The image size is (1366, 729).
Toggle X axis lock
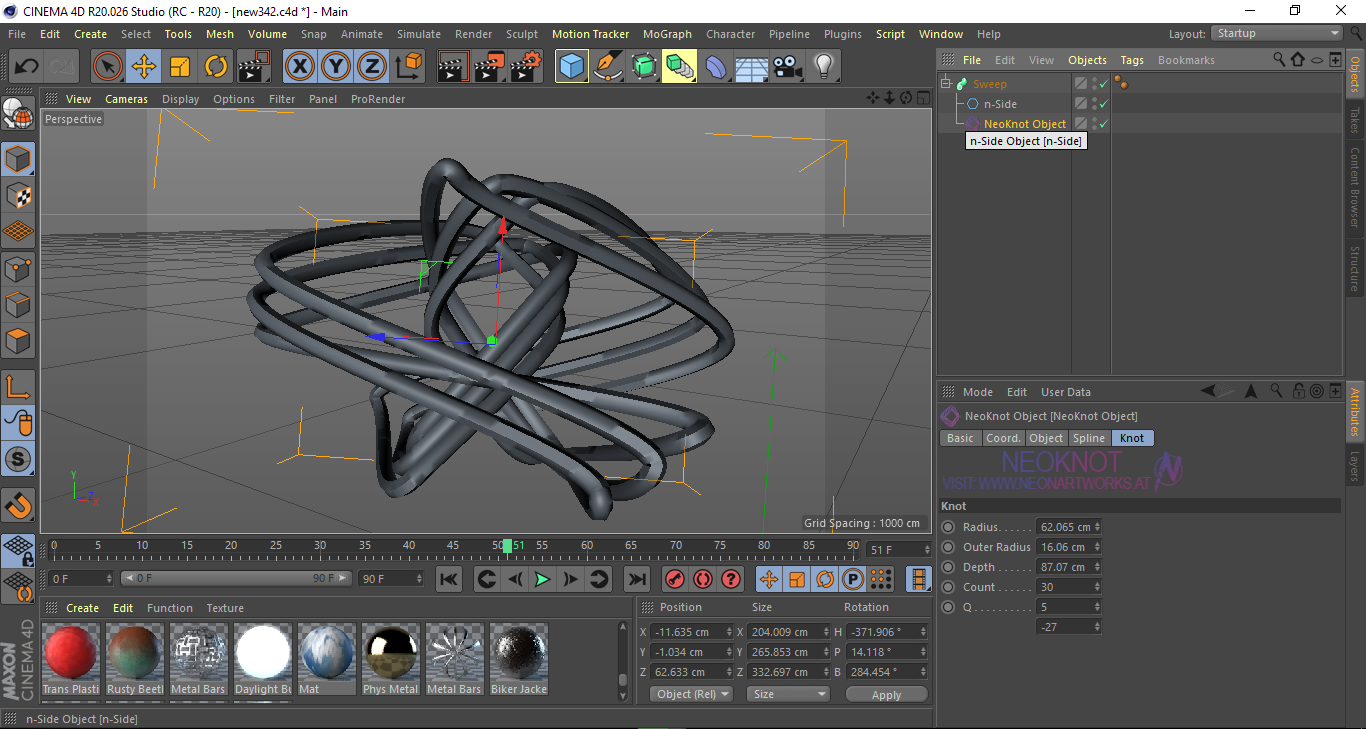[x=299, y=67]
